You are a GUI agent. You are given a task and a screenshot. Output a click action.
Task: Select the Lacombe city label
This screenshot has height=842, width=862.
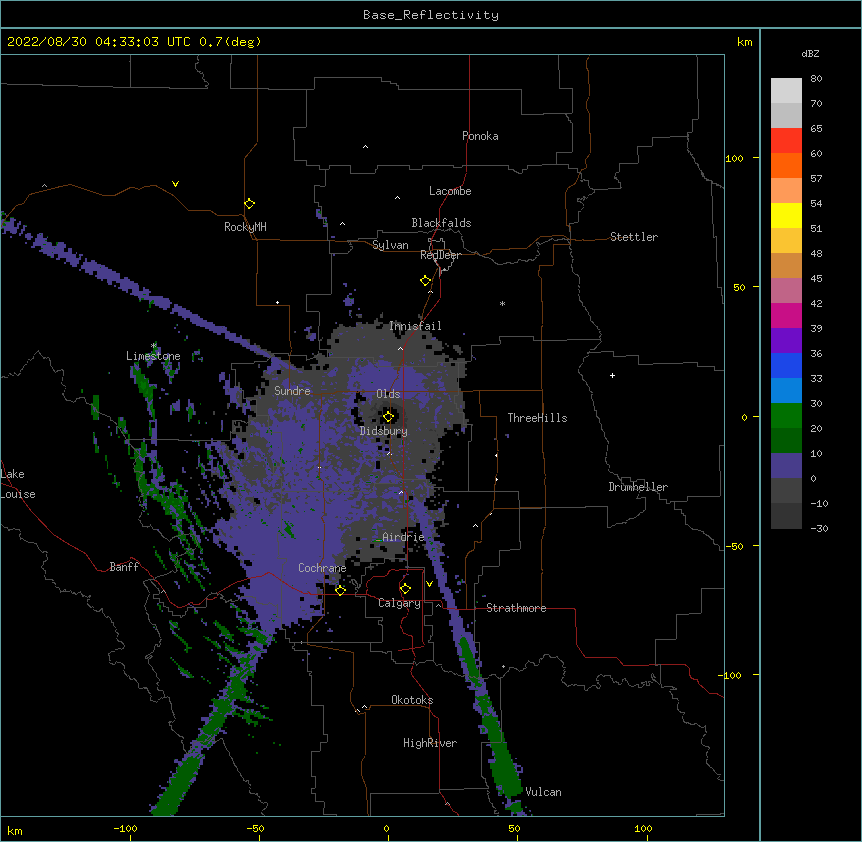450,191
